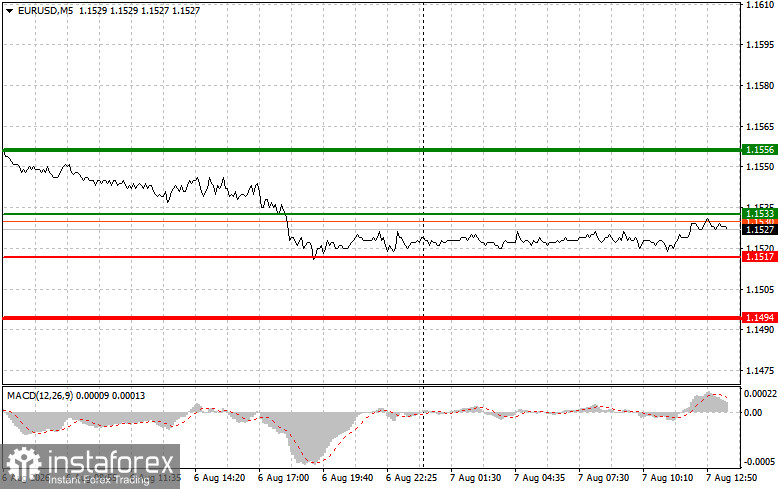This screenshot has height=489, width=781.
Task: Select the EURUSD,M5 symbol title
Action: pos(45,10)
